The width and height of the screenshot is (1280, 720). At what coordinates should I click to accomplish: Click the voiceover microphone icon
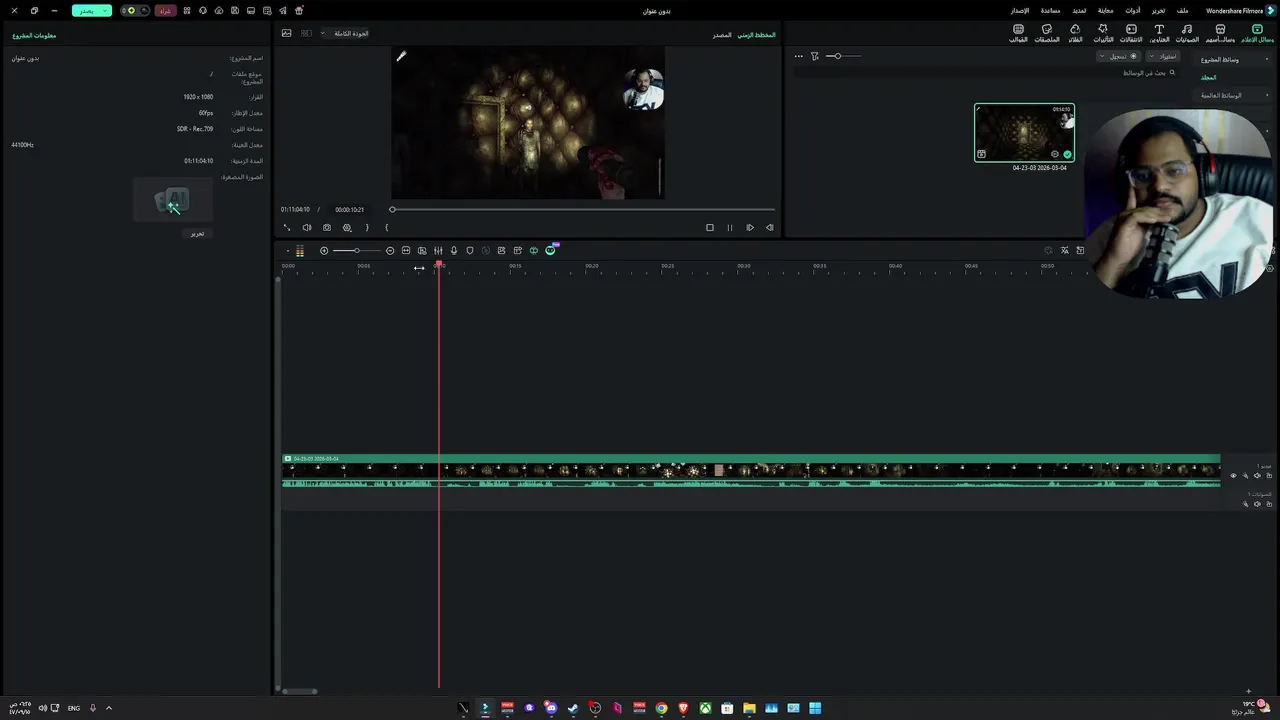[x=454, y=250]
